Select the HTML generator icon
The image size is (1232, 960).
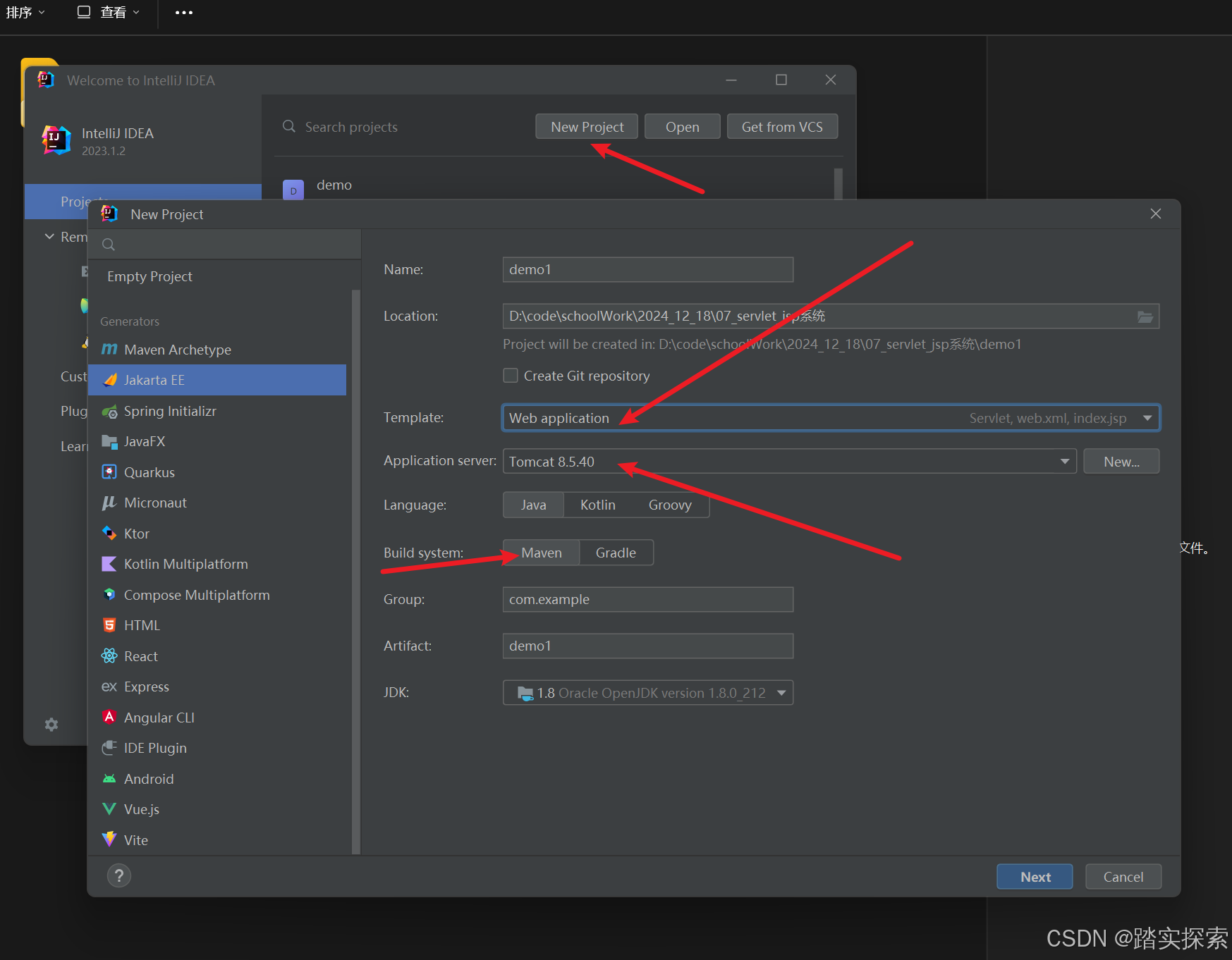109,625
